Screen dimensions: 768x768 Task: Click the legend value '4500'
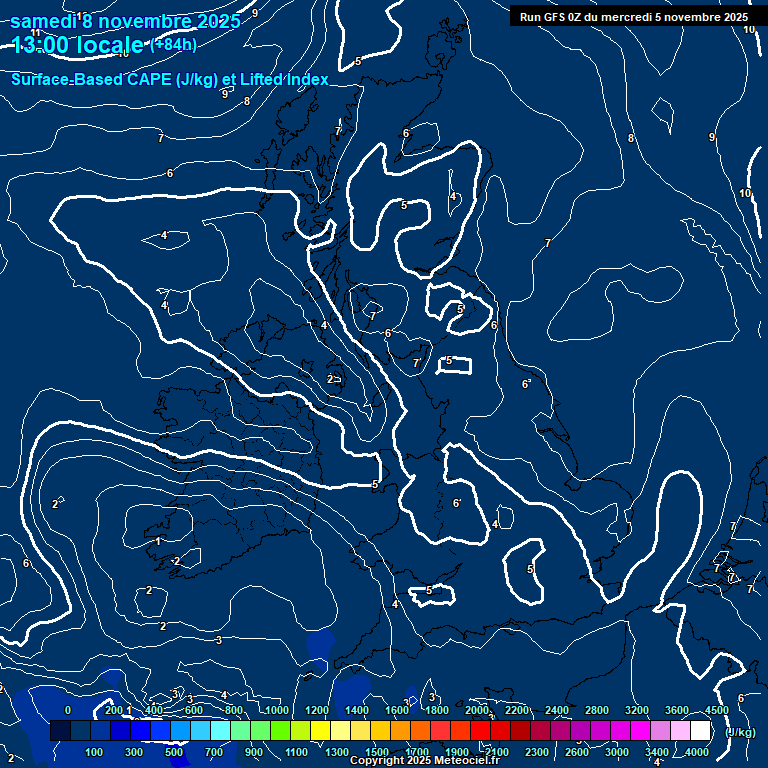717,710
